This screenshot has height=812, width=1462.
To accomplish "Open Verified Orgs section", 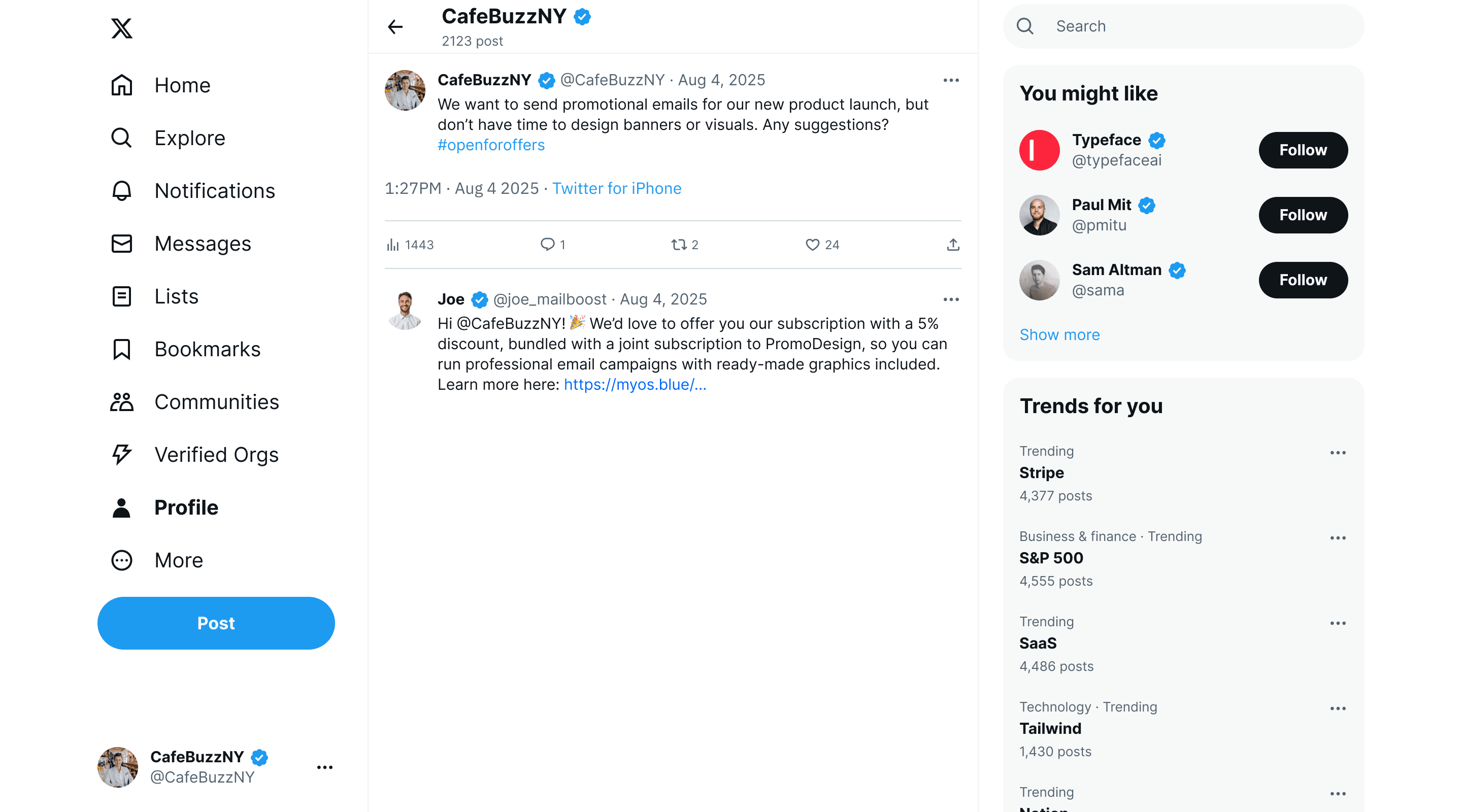I will pos(216,454).
